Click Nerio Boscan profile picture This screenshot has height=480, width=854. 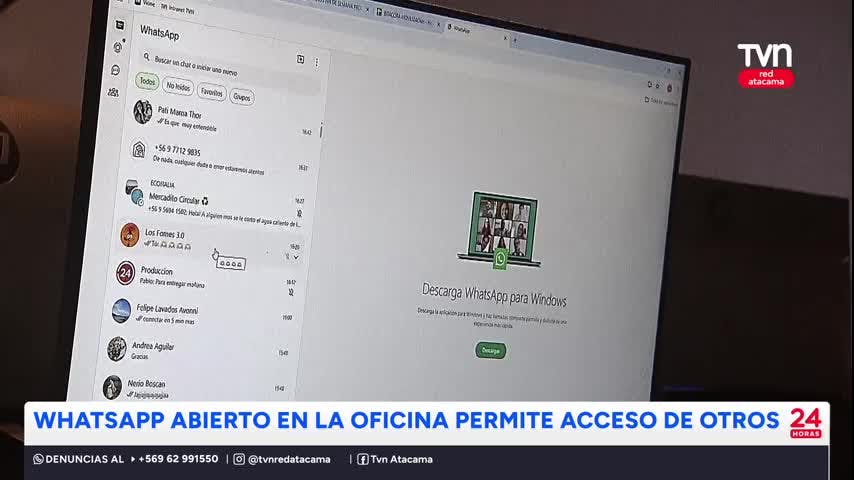coord(112,387)
